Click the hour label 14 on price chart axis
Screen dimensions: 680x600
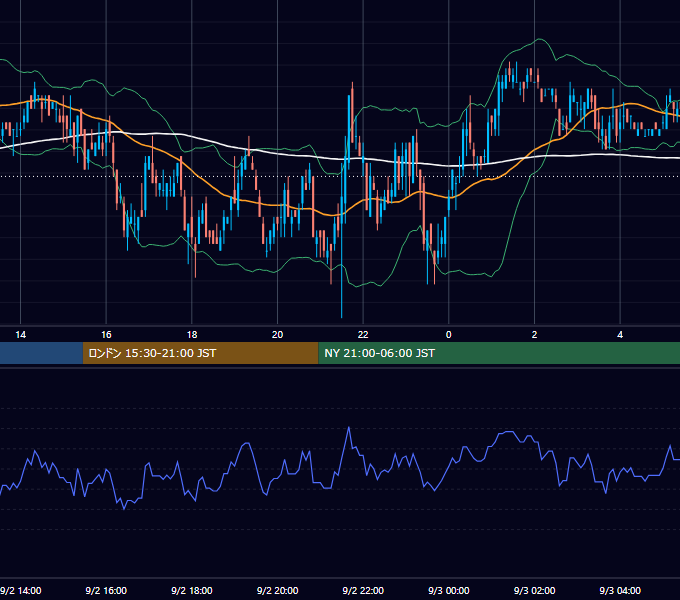(20, 335)
